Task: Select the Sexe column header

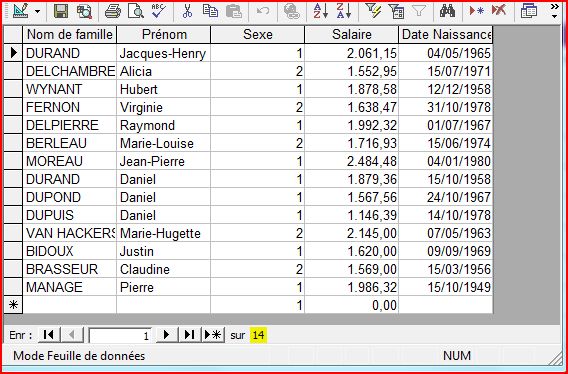Action: (258, 34)
